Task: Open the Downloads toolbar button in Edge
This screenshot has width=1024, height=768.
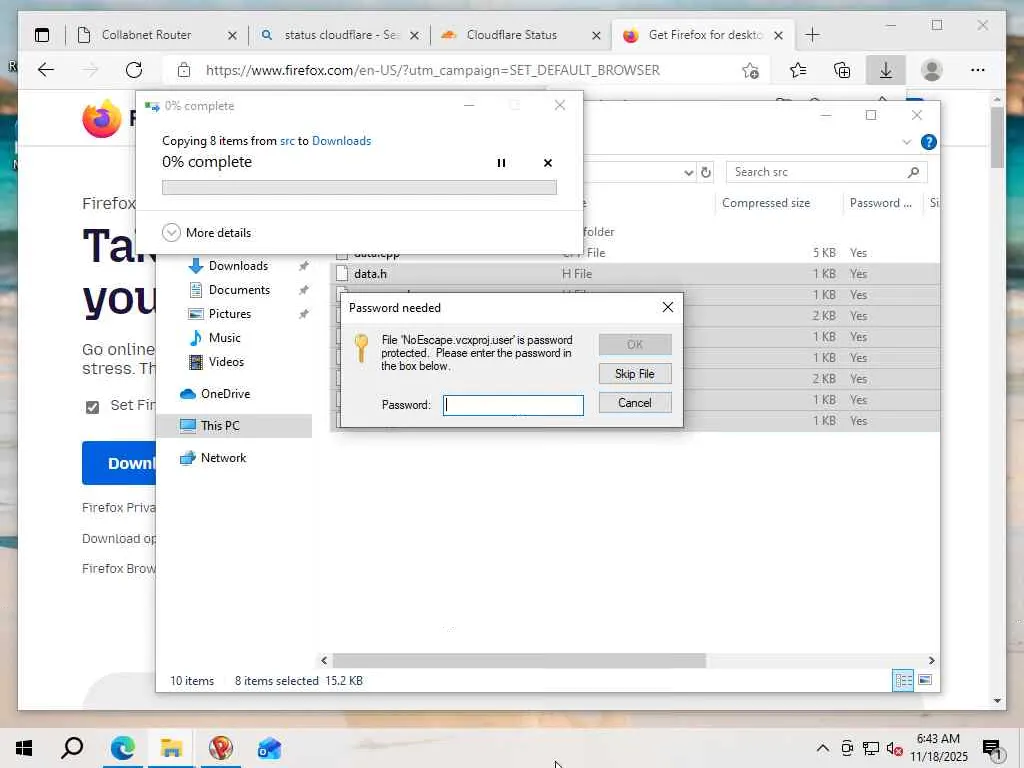Action: [x=886, y=70]
